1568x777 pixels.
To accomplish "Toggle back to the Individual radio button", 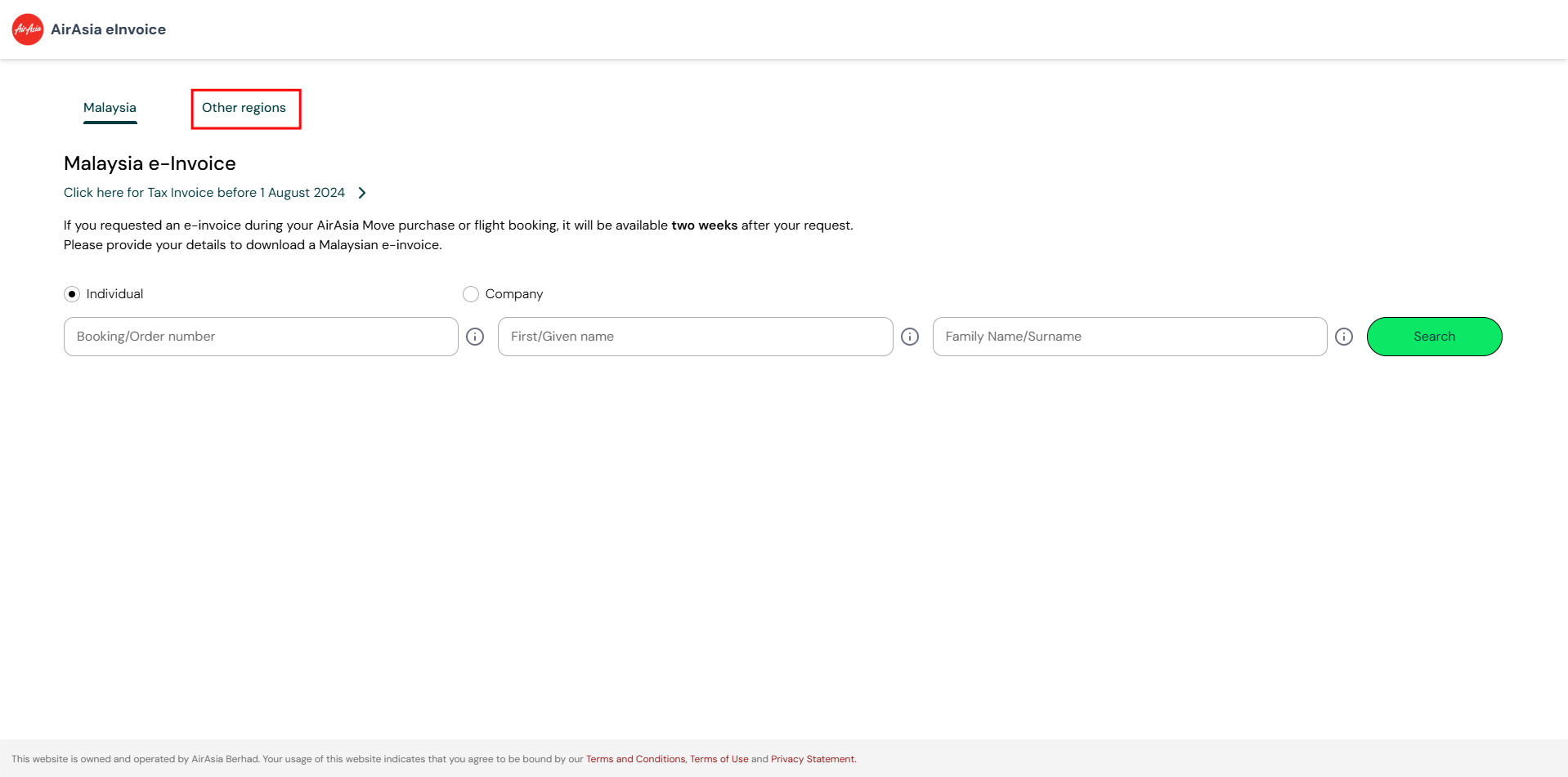I will point(72,293).
